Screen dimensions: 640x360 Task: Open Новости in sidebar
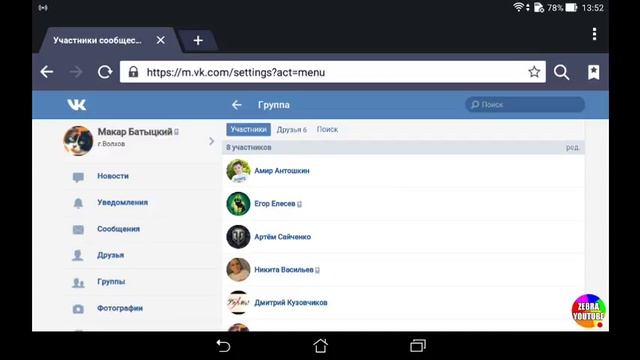[113, 176]
